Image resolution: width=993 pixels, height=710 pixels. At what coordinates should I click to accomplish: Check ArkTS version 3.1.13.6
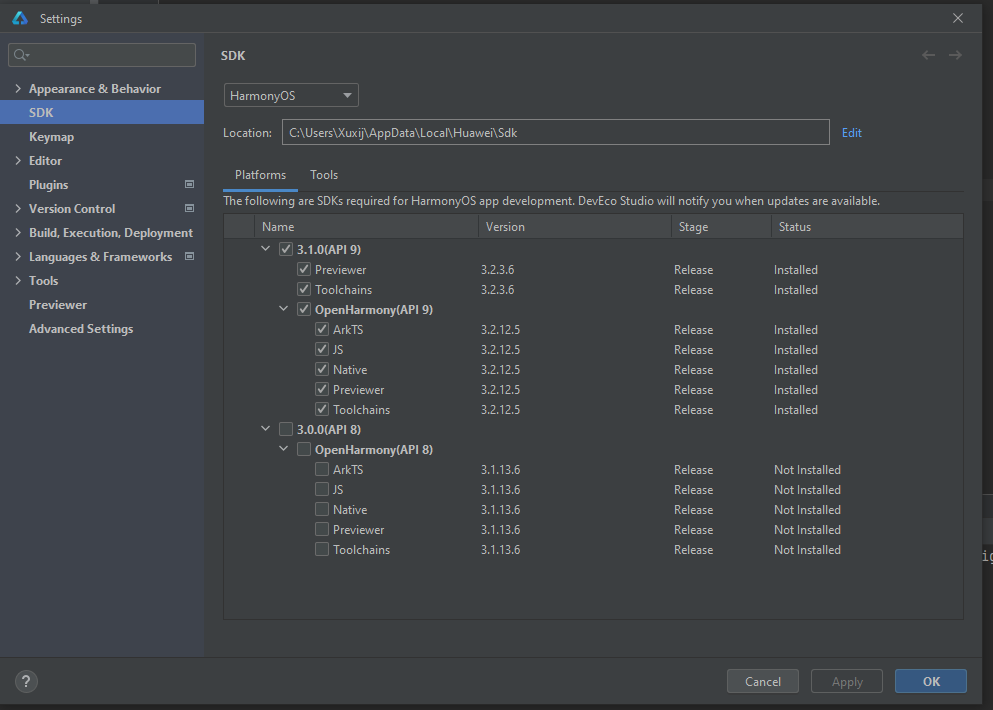(322, 469)
